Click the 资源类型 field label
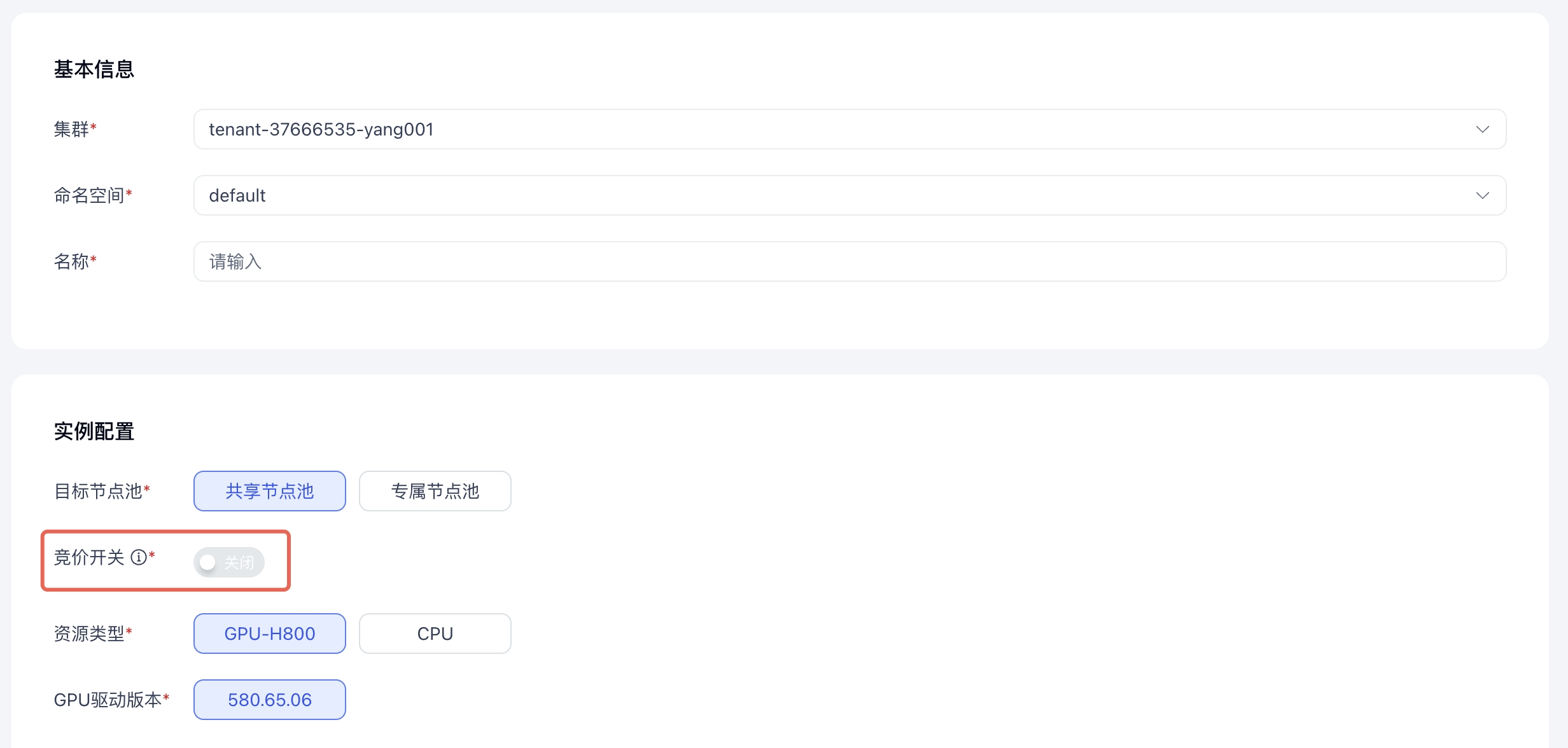The height and width of the screenshot is (748, 1568). pyautogui.click(x=89, y=634)
